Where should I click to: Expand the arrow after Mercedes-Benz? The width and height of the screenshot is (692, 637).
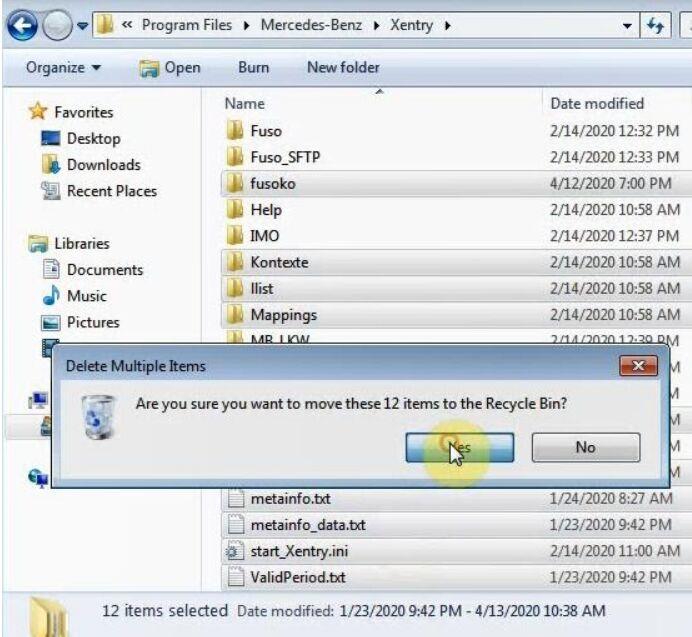376,26
